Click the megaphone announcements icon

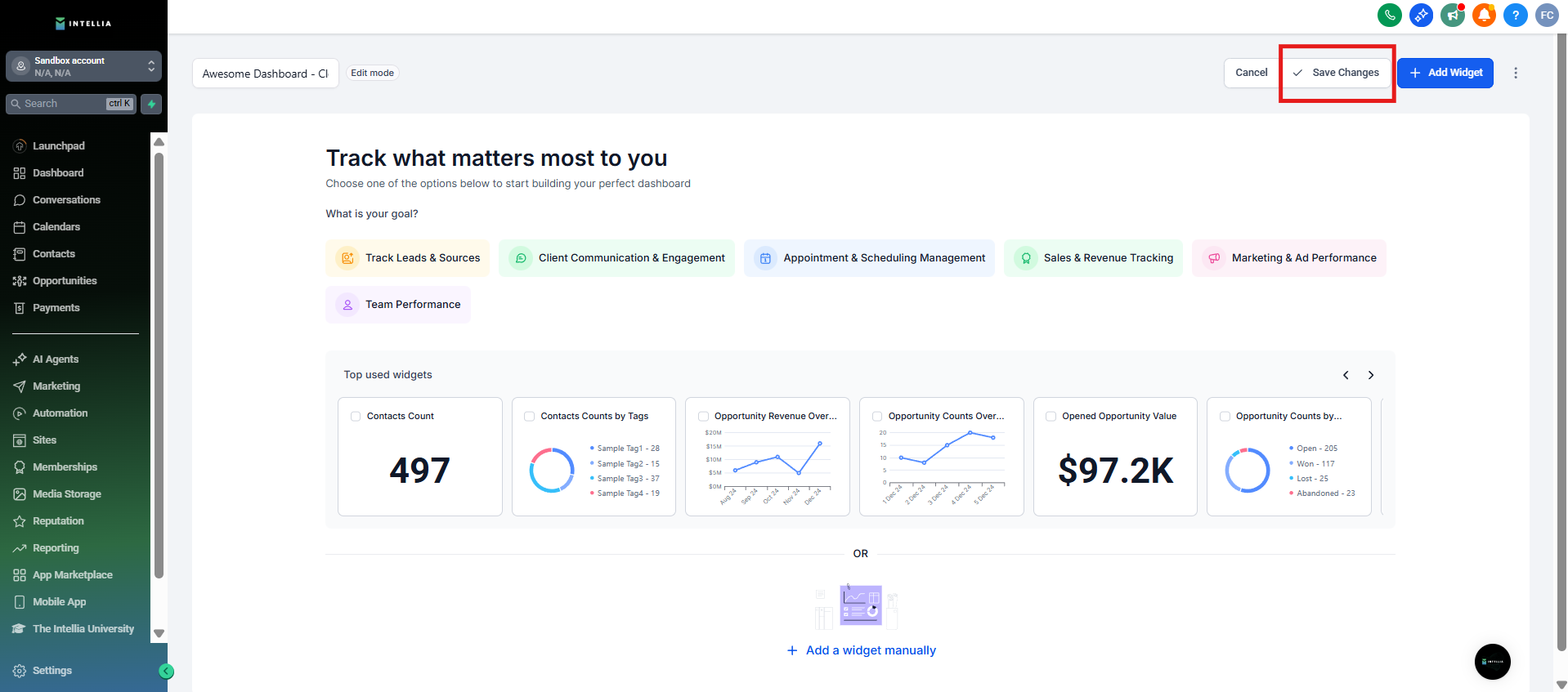(1453, 16)
